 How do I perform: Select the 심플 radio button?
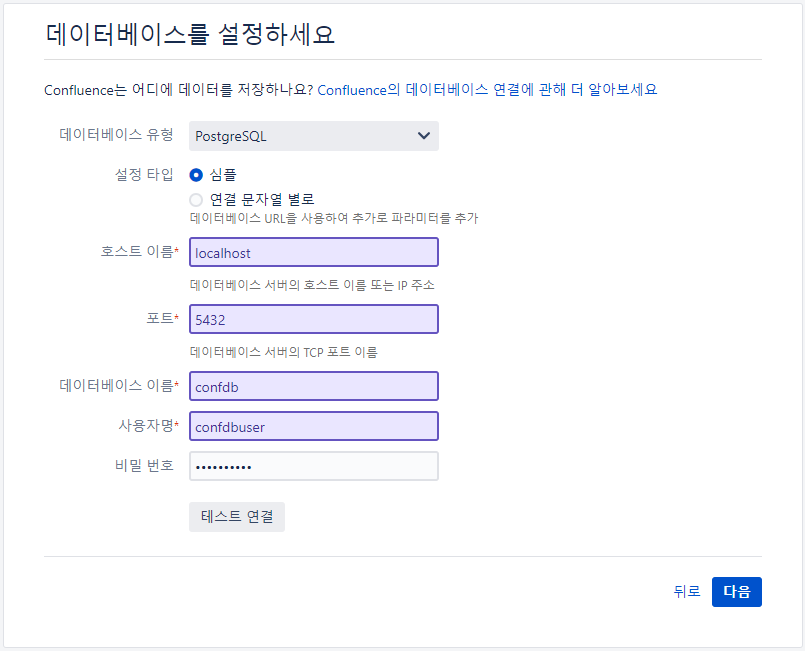[196, 175]
